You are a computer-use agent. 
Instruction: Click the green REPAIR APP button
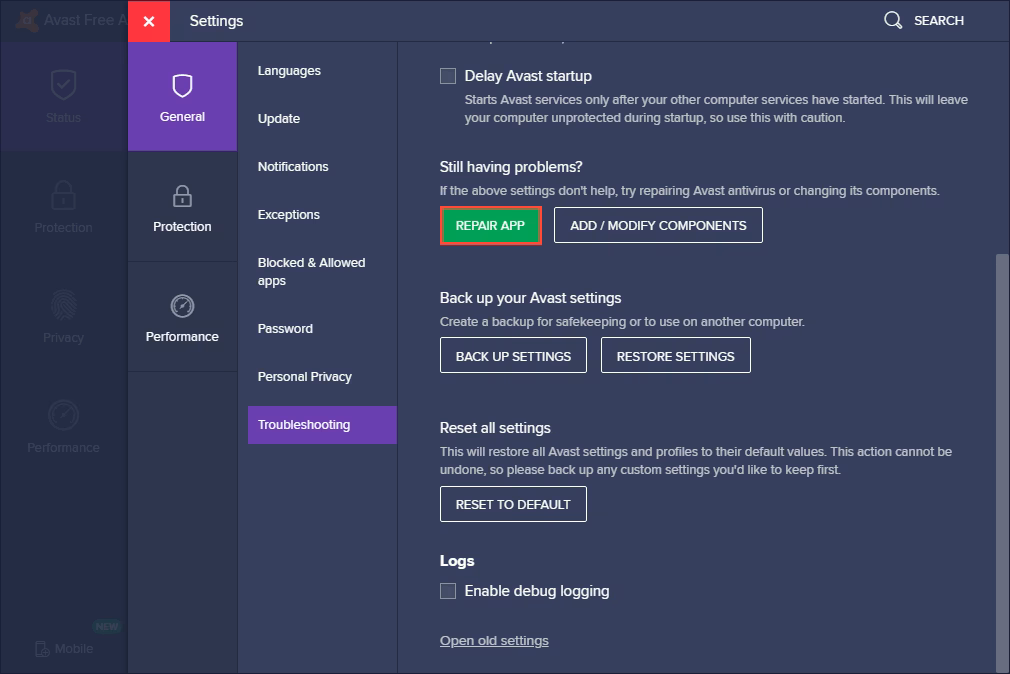[490, 226]
